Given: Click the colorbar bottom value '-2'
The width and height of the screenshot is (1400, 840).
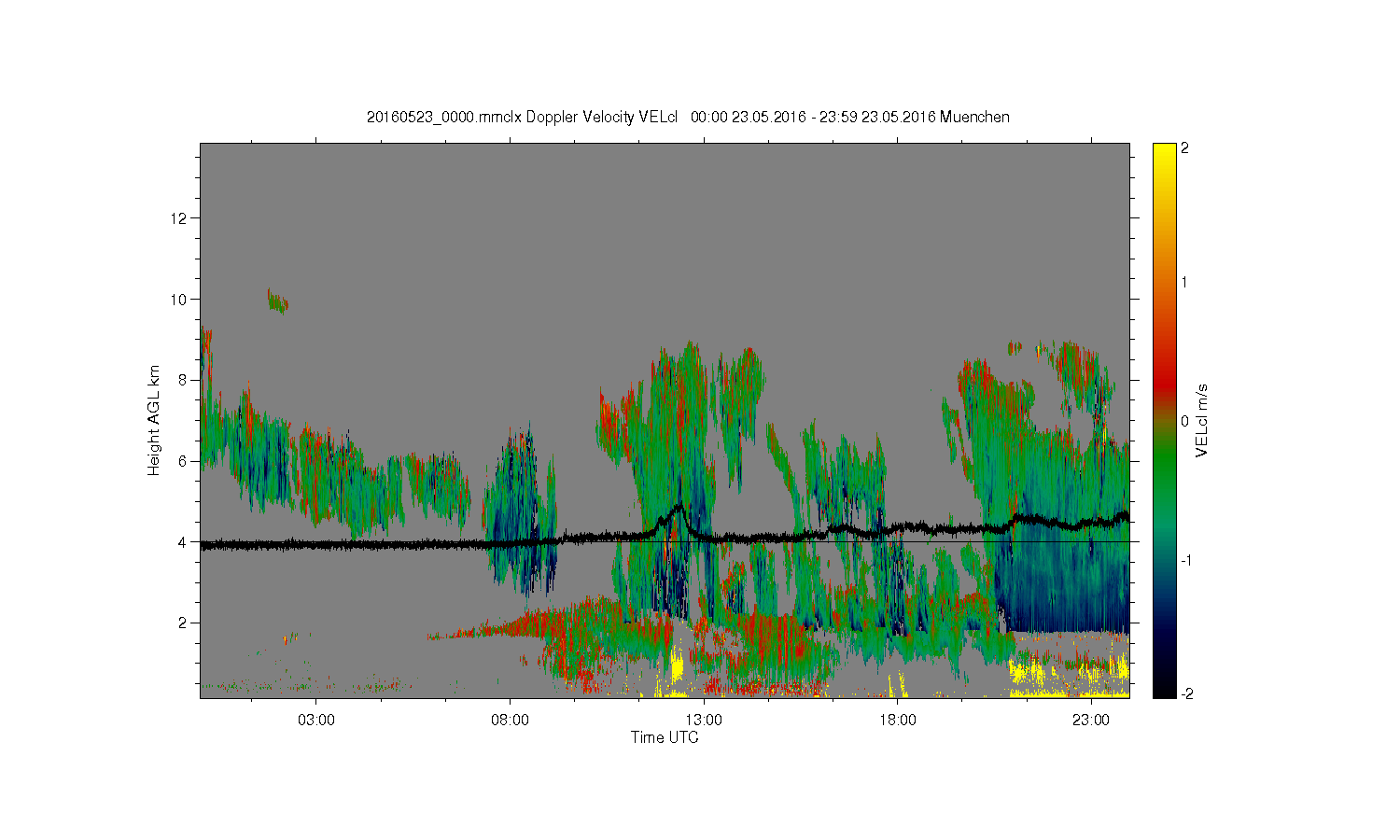Looking at the screenshot, I should coord(1186,693).
